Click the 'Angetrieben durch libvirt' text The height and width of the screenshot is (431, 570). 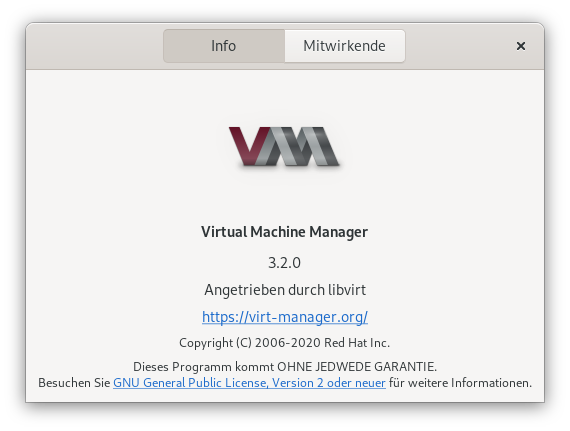click(x=285, y=290)
